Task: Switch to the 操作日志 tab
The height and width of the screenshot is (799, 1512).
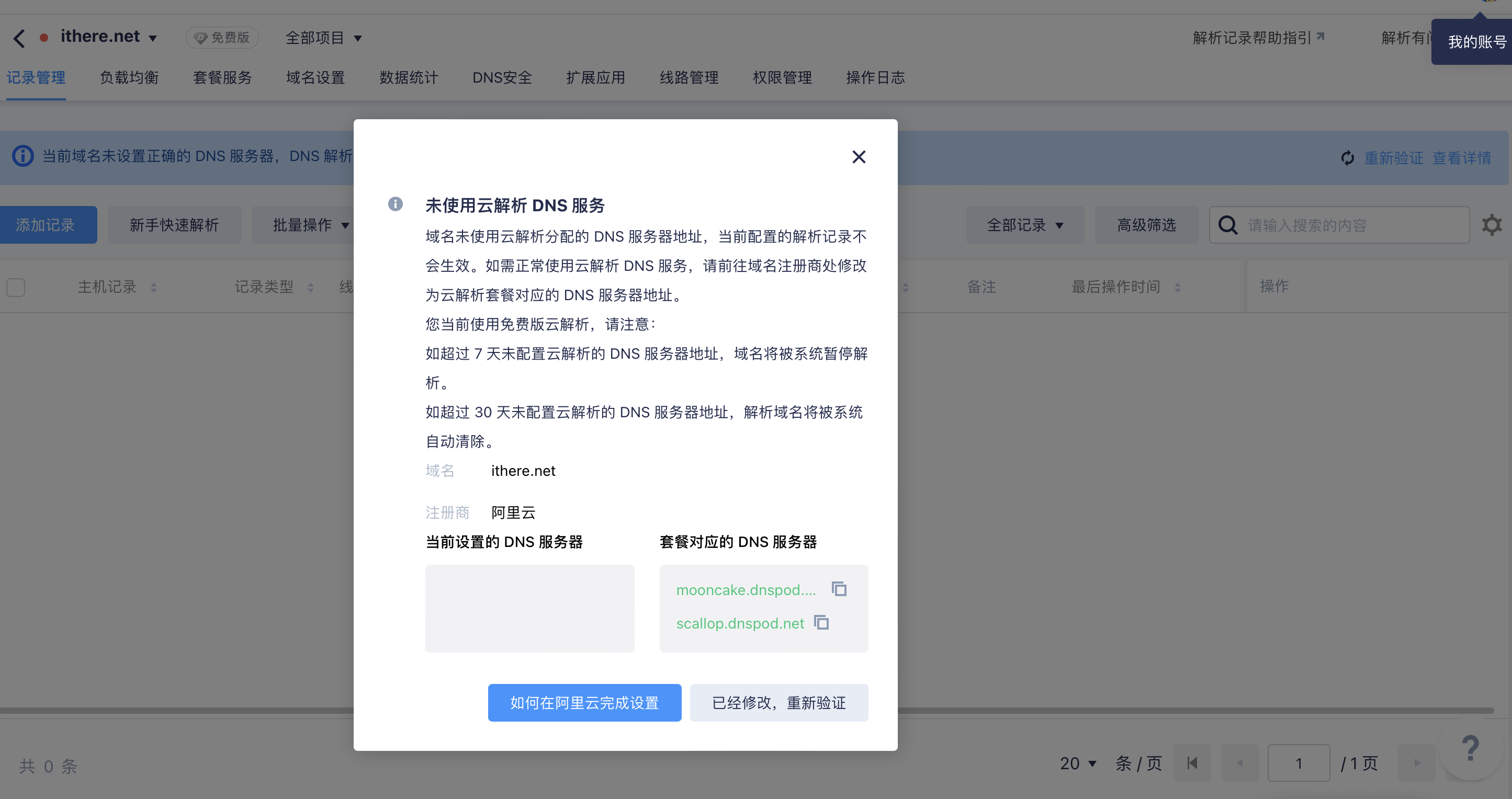Action: [876, 78]
